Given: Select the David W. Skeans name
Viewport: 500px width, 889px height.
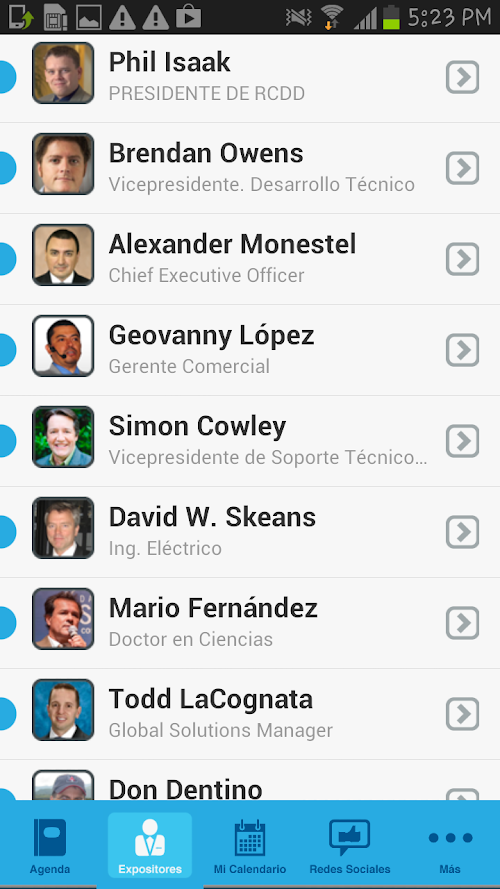Looking at the screenshot, I should pos(212,517).
